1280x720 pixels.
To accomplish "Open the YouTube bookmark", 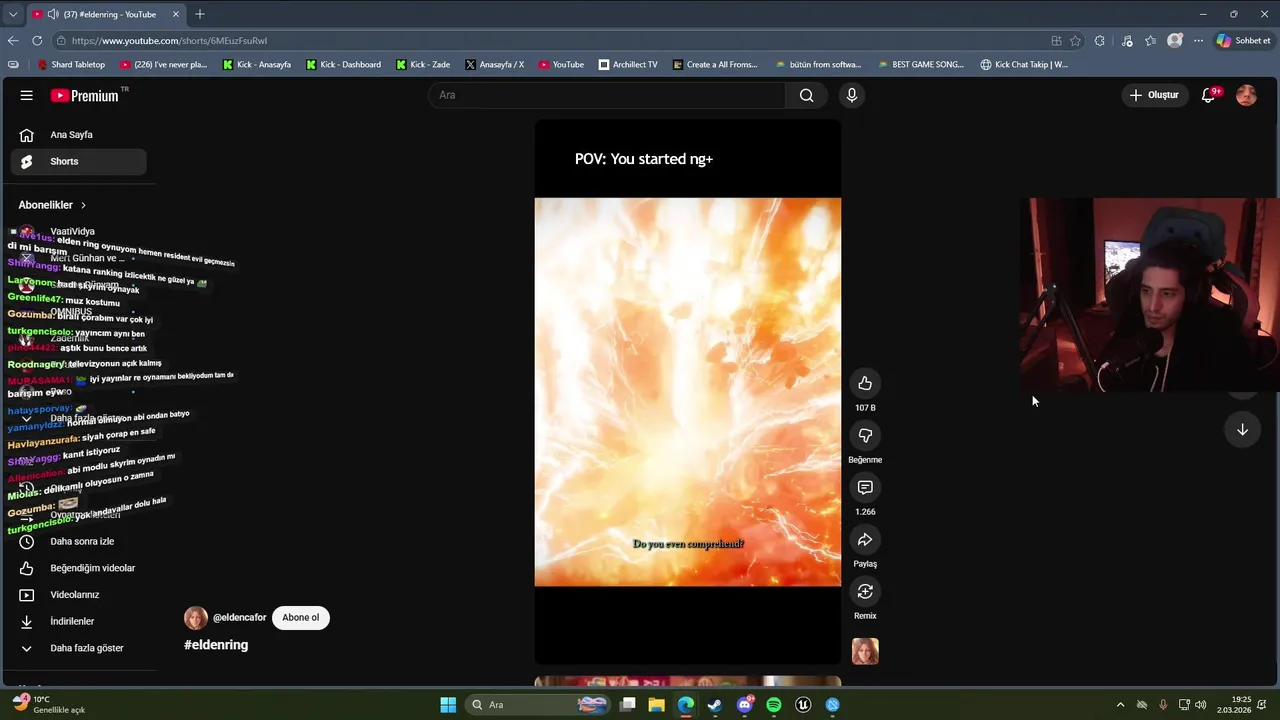I will pos(560,65).
